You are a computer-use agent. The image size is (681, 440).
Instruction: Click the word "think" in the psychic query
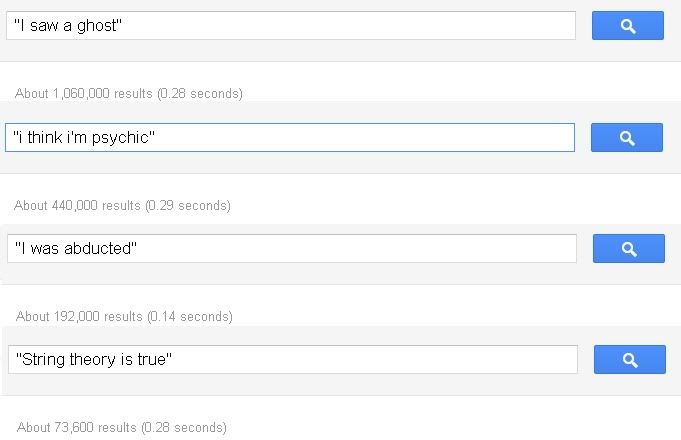(45, 138)
